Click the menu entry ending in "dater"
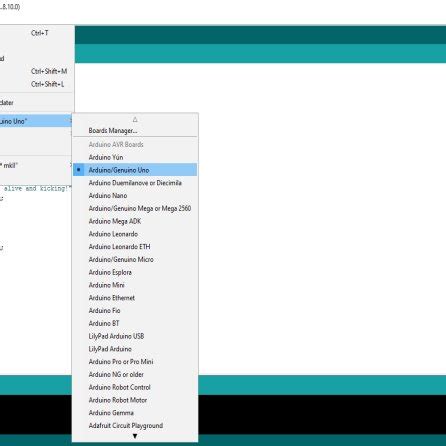The width and height of the screenshot is (446, 446). [x=36, y=103]
